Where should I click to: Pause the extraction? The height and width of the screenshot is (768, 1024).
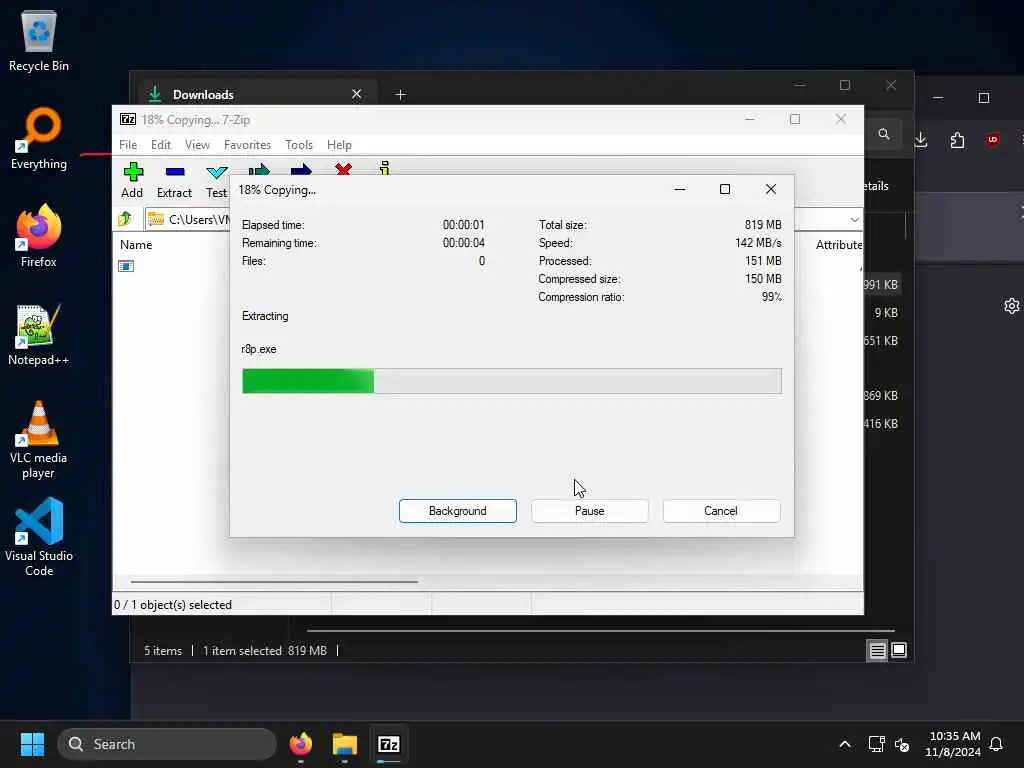590,511
